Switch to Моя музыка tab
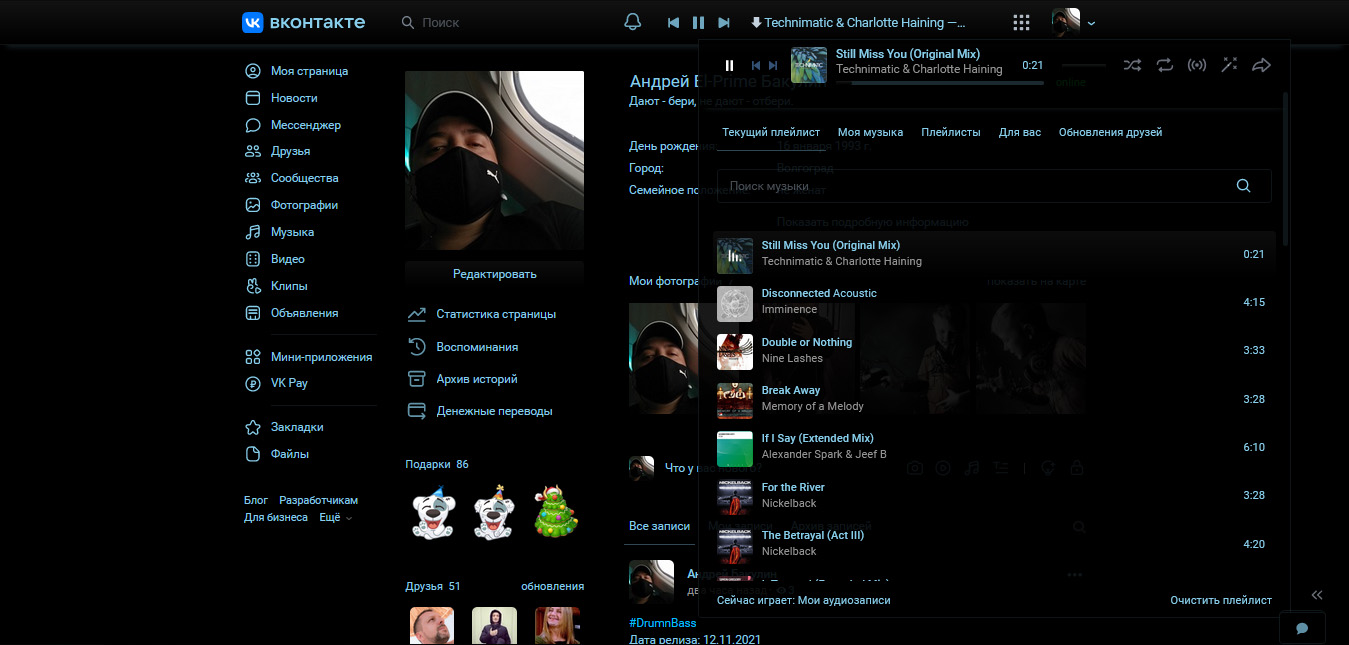The width and height of the screenshot is (1349, 645). (x=870, y=132)
